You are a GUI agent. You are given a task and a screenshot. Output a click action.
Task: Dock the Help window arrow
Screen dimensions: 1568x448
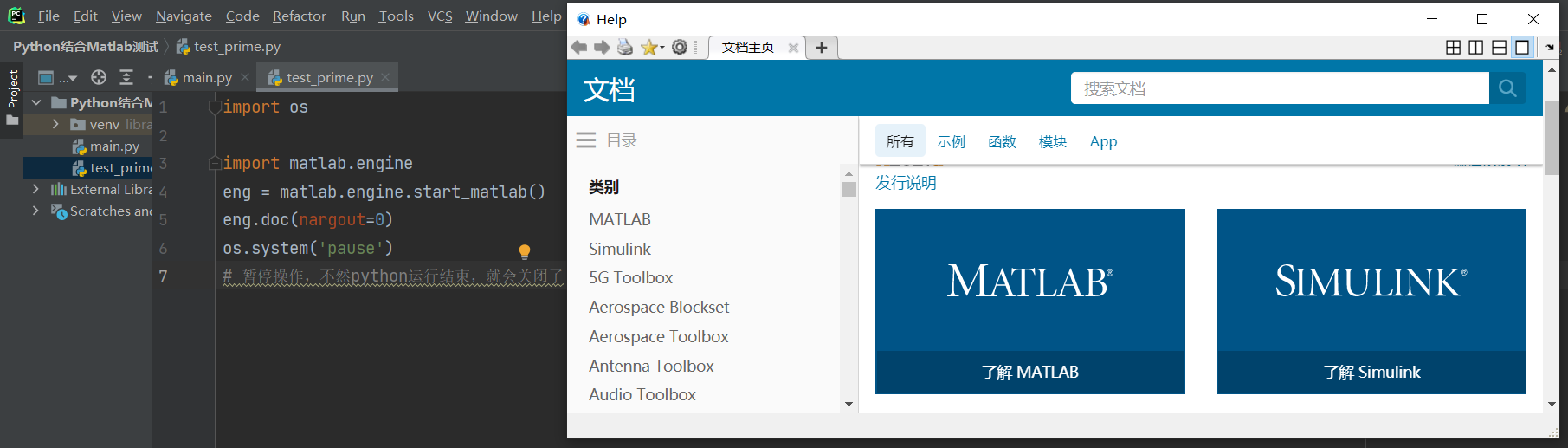point(1550,48)
